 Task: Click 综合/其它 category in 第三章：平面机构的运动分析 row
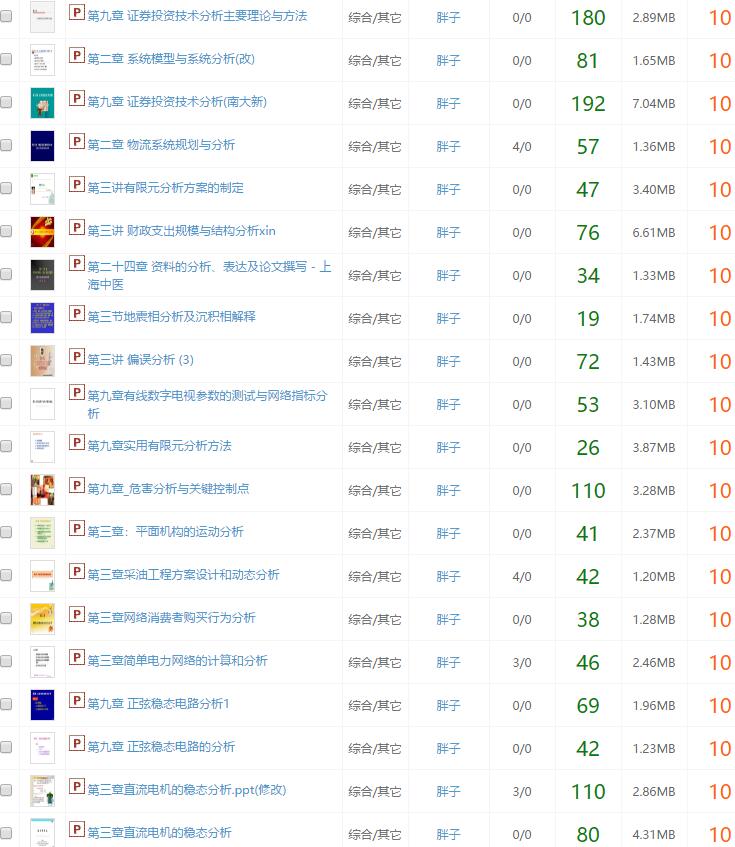374,534
